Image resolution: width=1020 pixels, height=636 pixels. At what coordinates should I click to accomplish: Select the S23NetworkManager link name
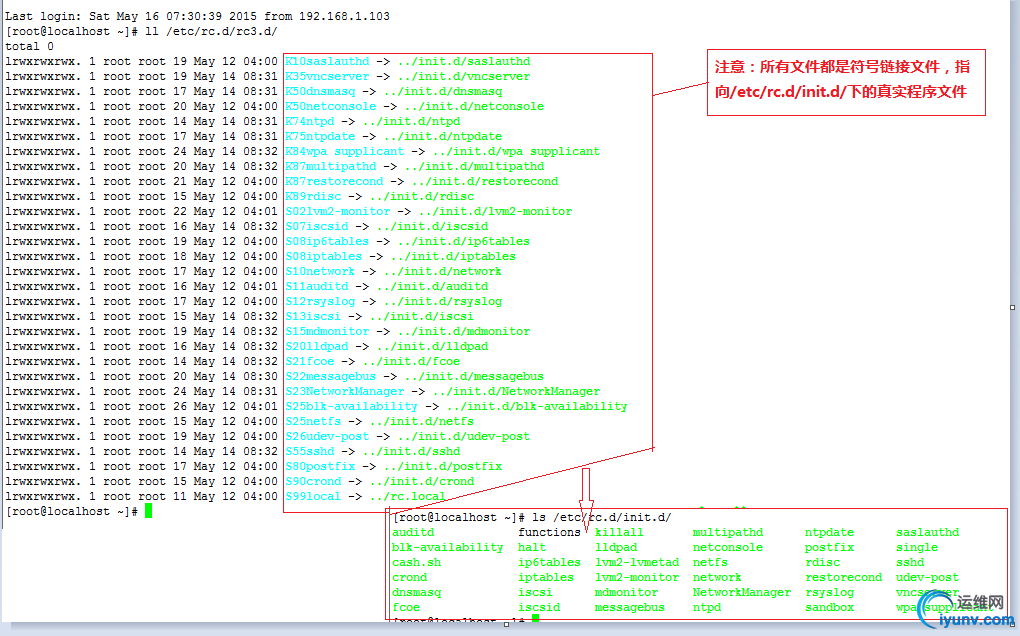pyautogui.click(x=345, y=391)
